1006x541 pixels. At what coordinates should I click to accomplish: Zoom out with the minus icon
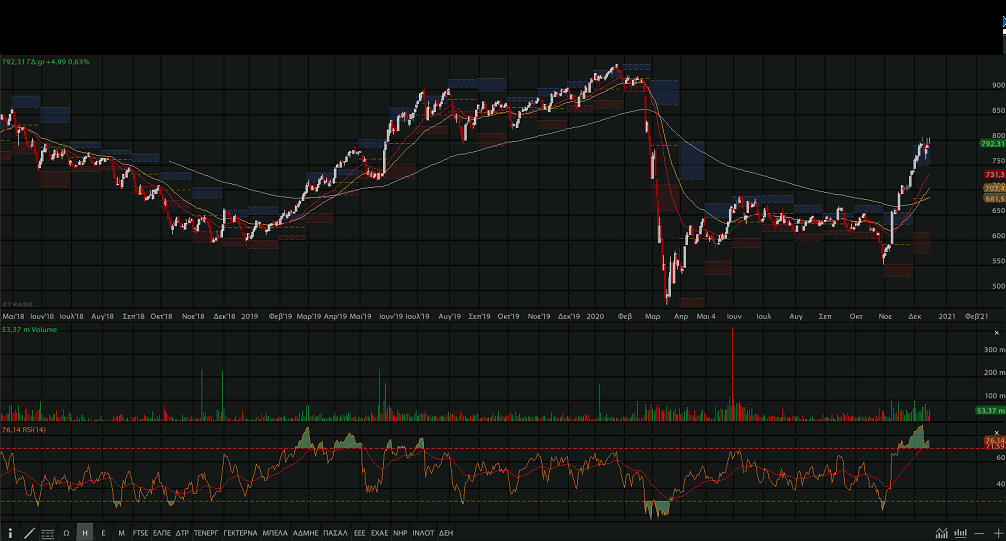pyautogui.click(x=979, y=533)
